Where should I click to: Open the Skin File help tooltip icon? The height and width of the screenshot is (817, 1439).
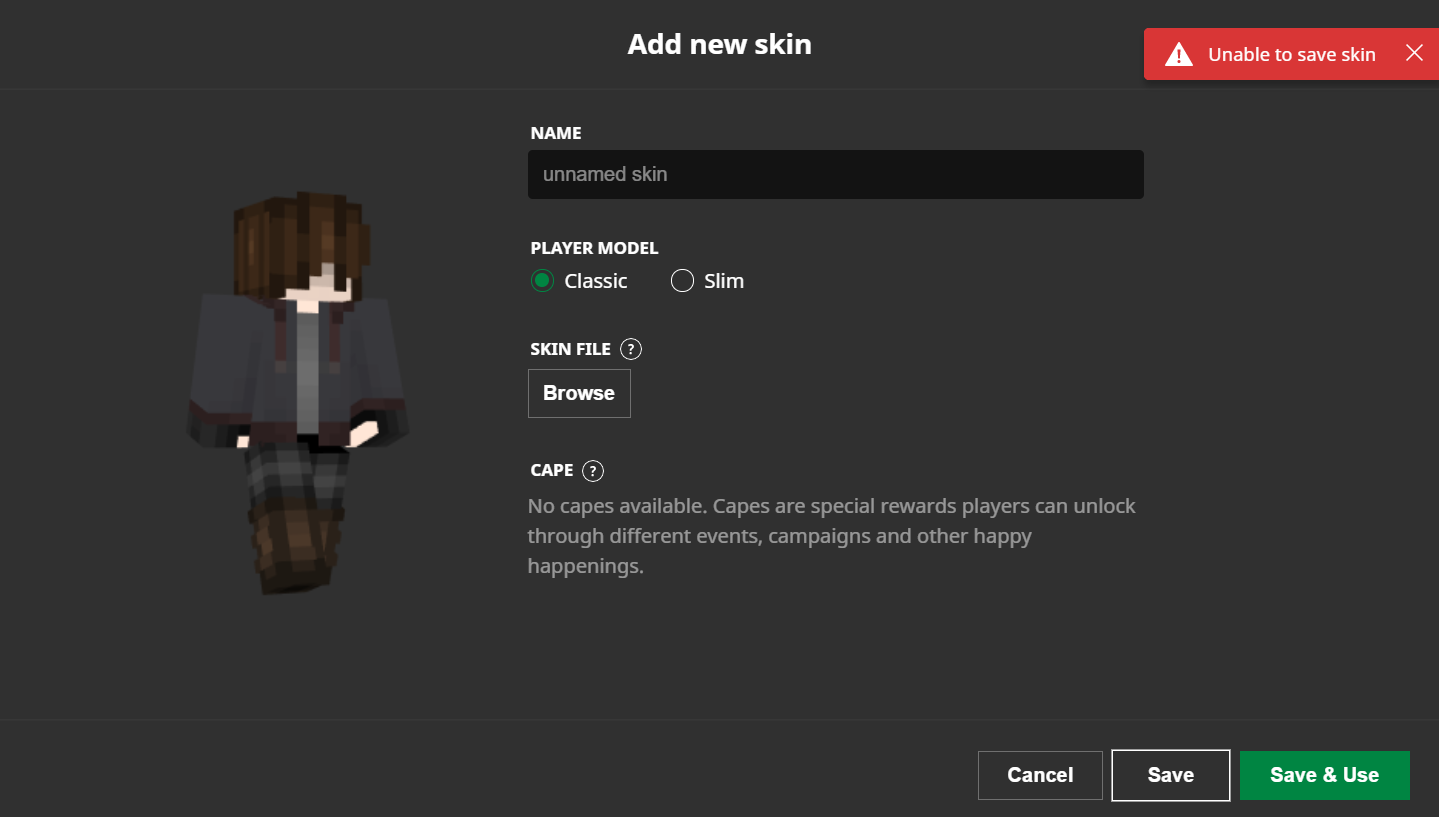coord(631,349)
